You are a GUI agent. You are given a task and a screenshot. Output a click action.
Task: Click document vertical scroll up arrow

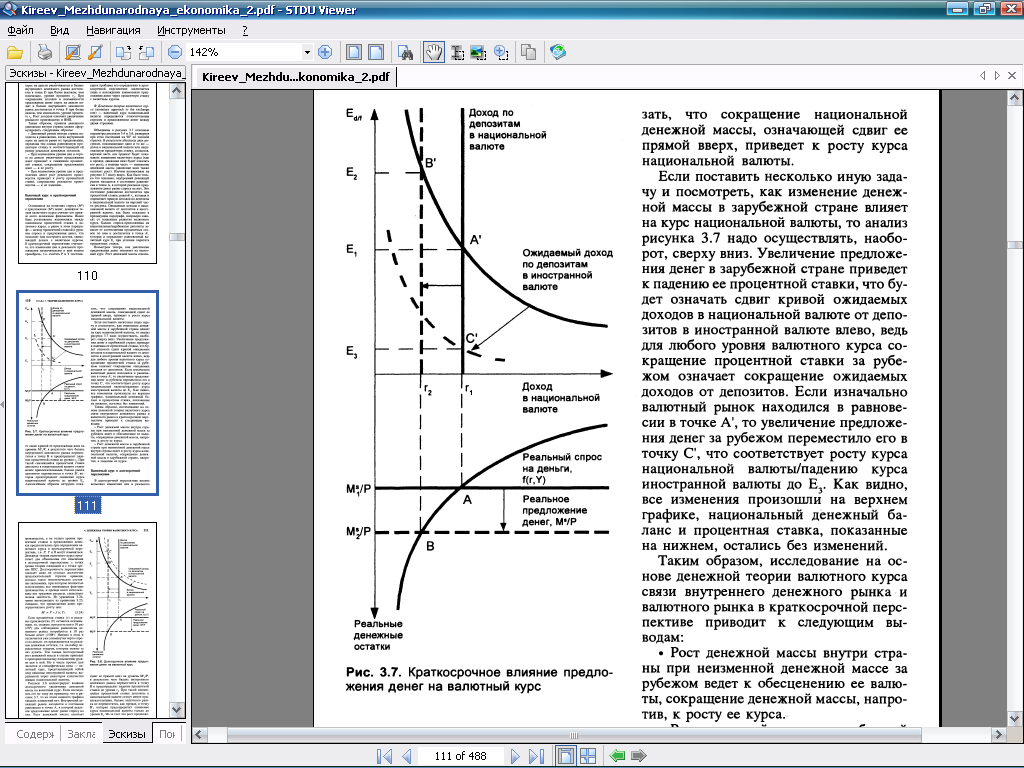pos(1014,99)
